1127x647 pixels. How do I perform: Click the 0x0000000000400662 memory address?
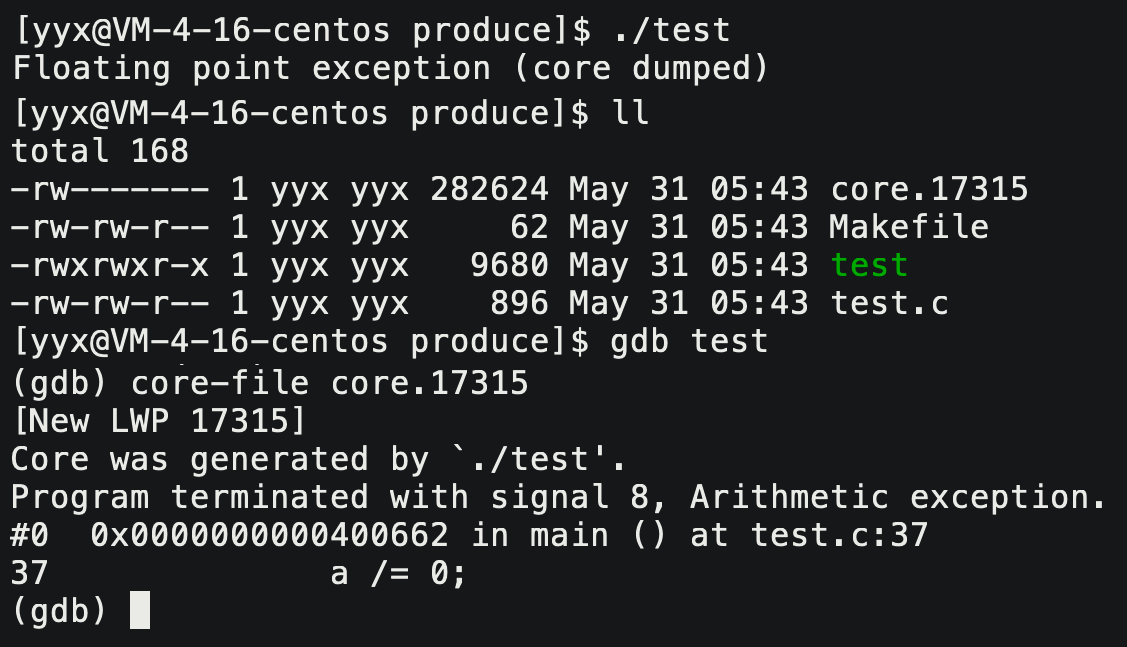(270, 535)
